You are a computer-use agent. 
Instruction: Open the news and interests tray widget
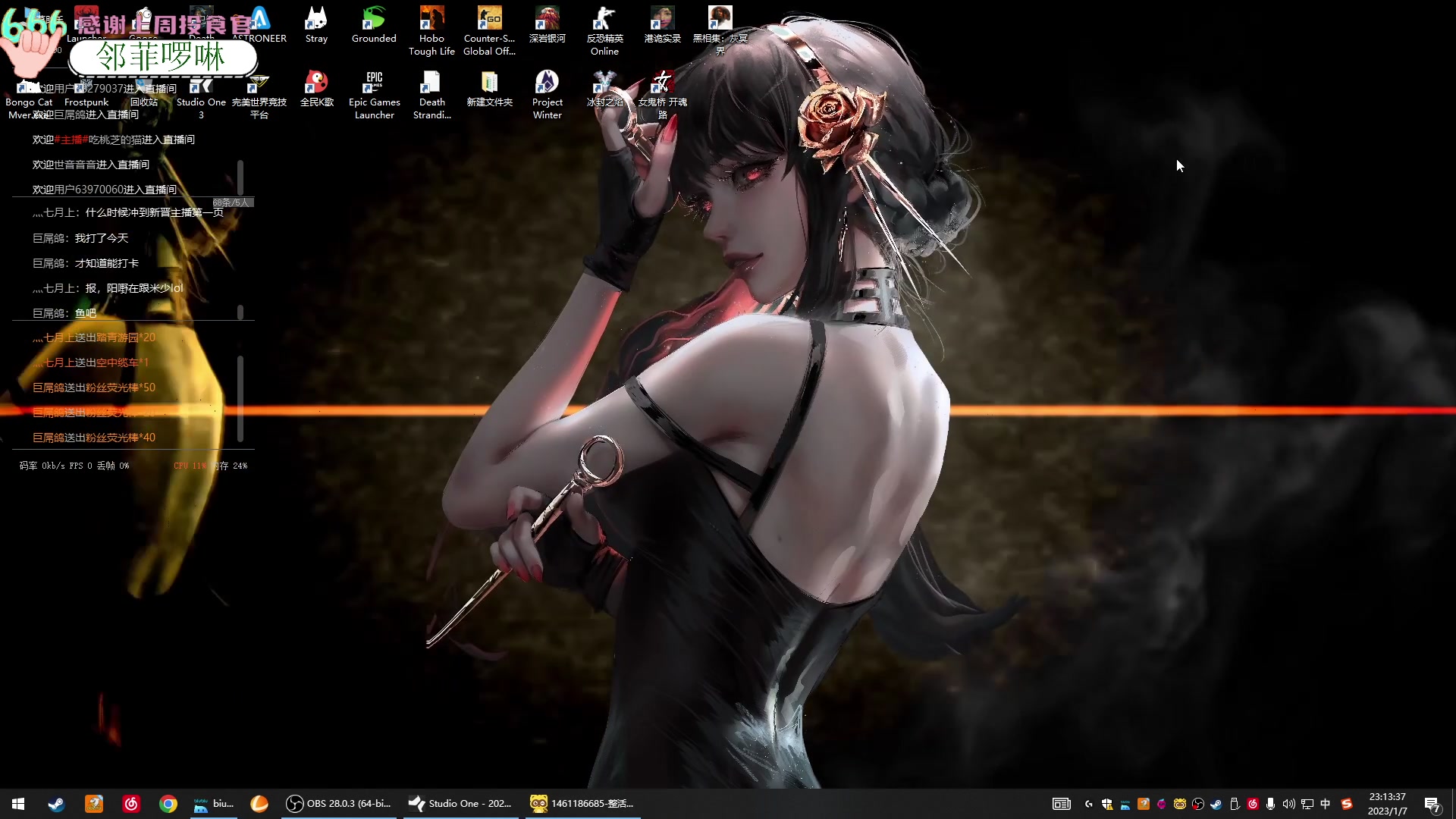1062,804
